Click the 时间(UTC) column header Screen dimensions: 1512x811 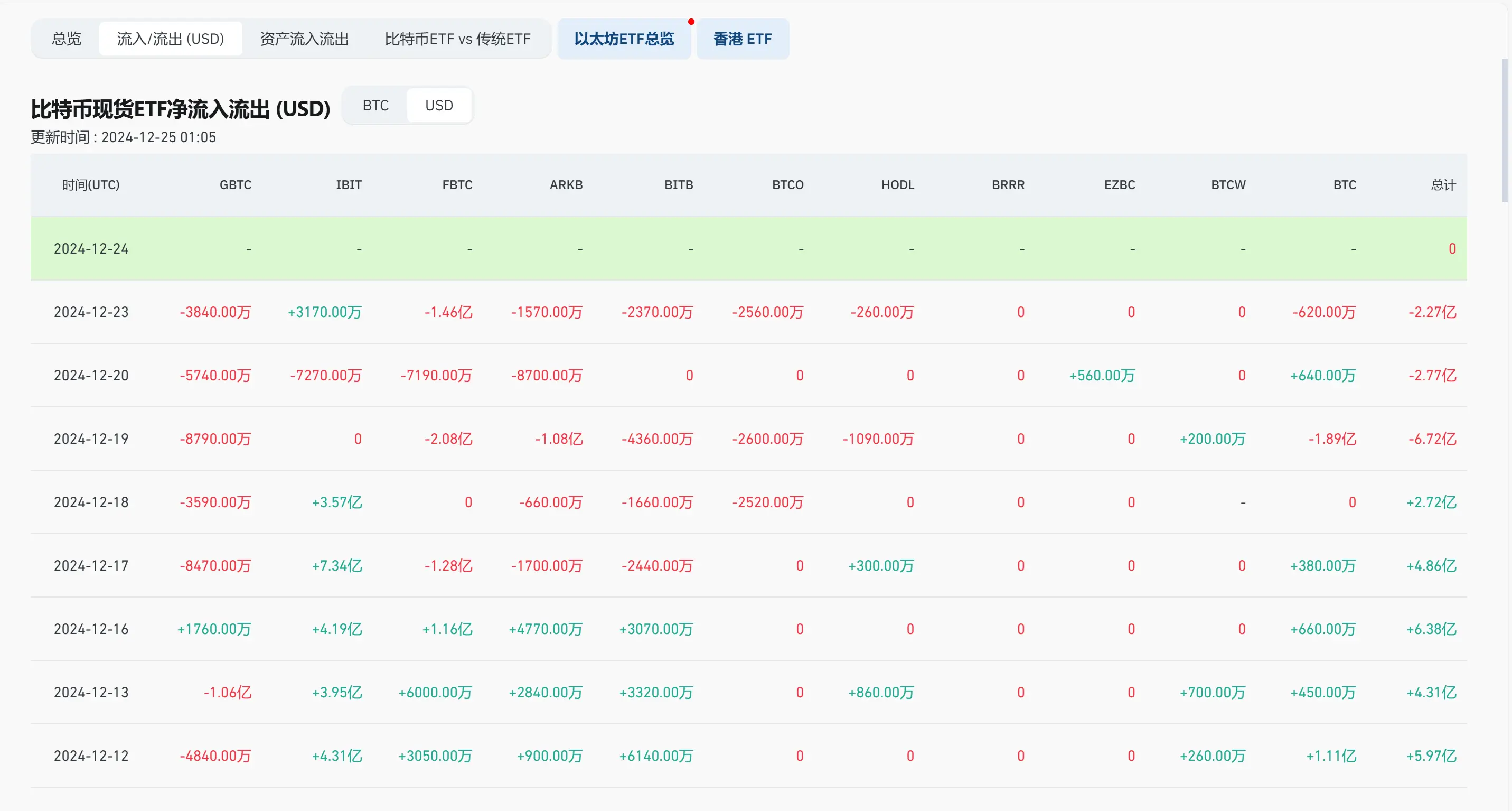tap(91, 185)
